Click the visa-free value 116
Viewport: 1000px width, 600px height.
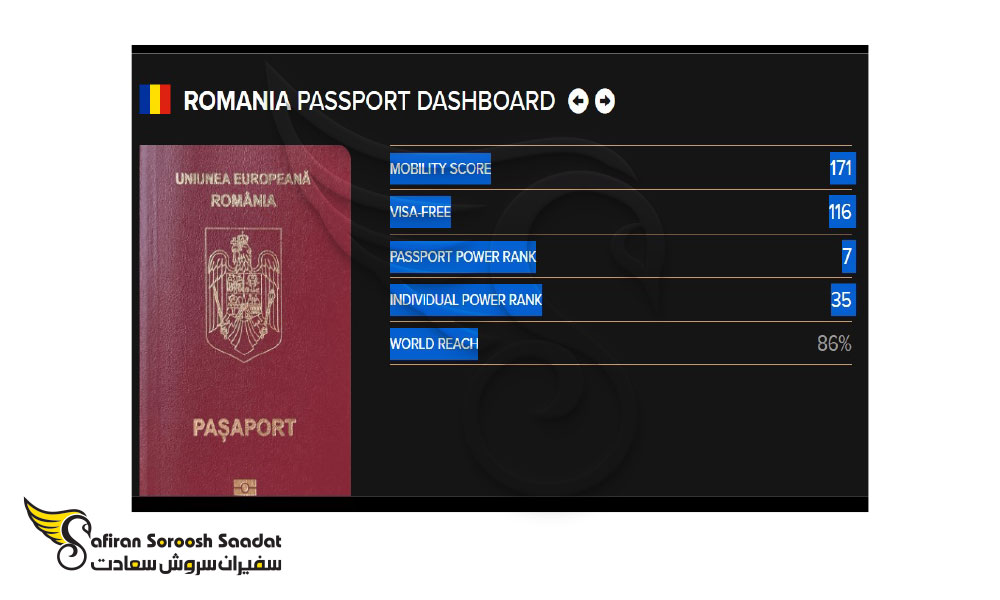pos(842,212)
